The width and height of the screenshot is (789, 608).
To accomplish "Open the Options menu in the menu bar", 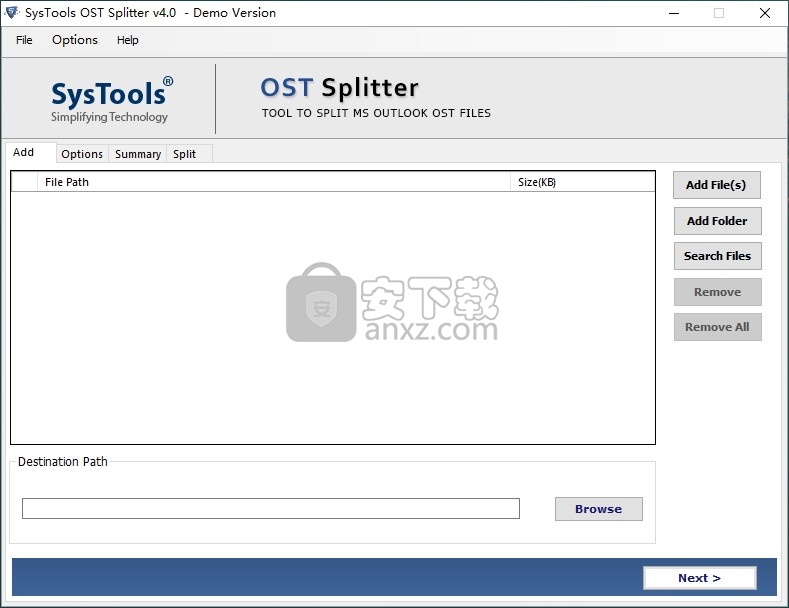I will (x=75, y=40).
